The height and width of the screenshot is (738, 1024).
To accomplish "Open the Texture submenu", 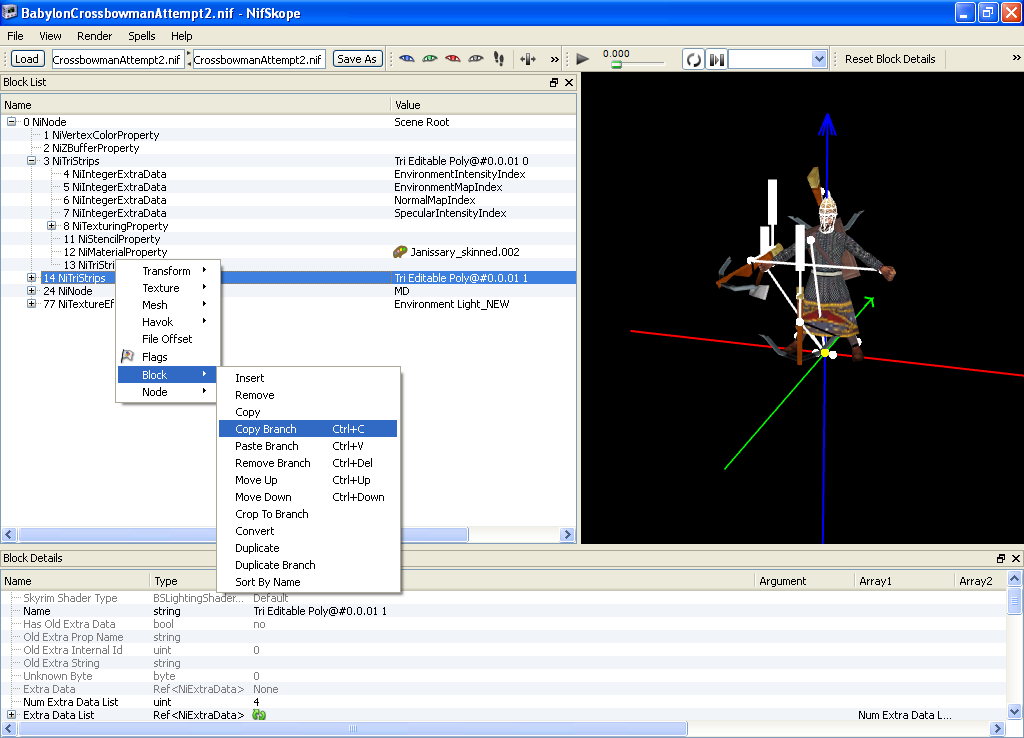I will (168, 288).
